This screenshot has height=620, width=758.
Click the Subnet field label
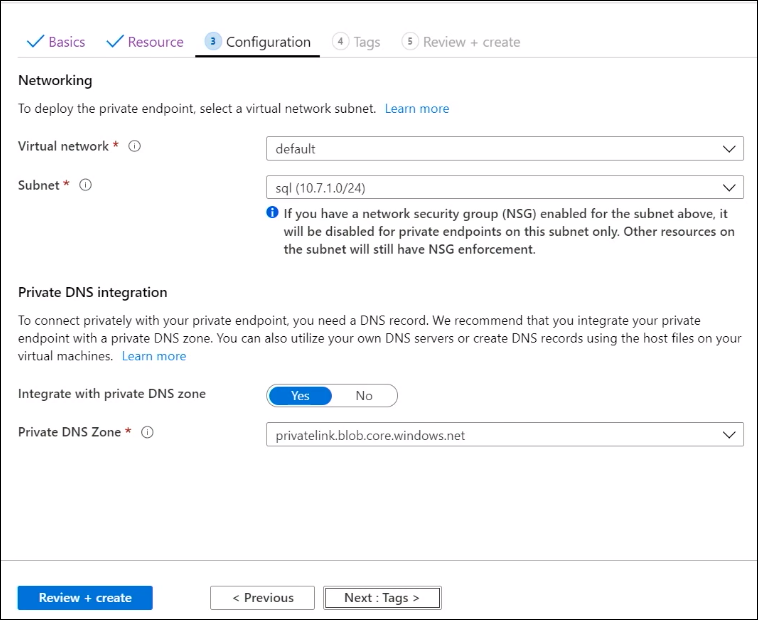tap(39, 185)
